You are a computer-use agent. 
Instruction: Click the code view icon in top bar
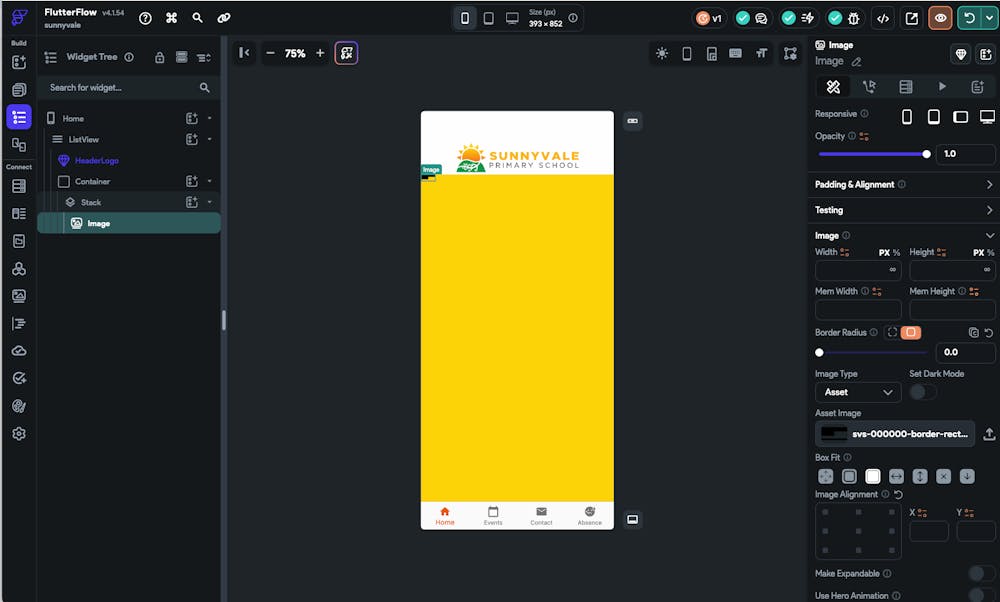click(x=882, y=18)
